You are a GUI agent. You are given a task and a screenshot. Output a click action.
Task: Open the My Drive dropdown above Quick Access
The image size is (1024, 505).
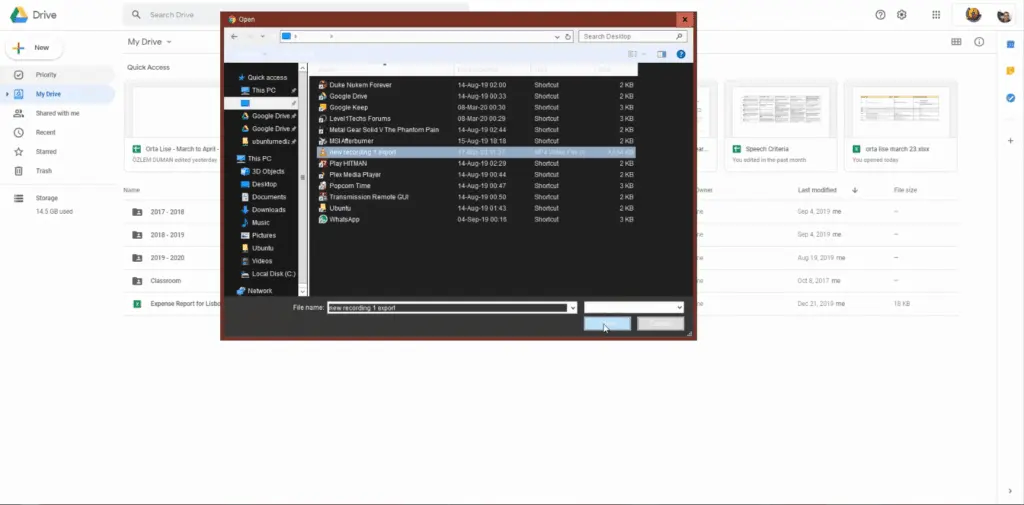pos(150,42)
